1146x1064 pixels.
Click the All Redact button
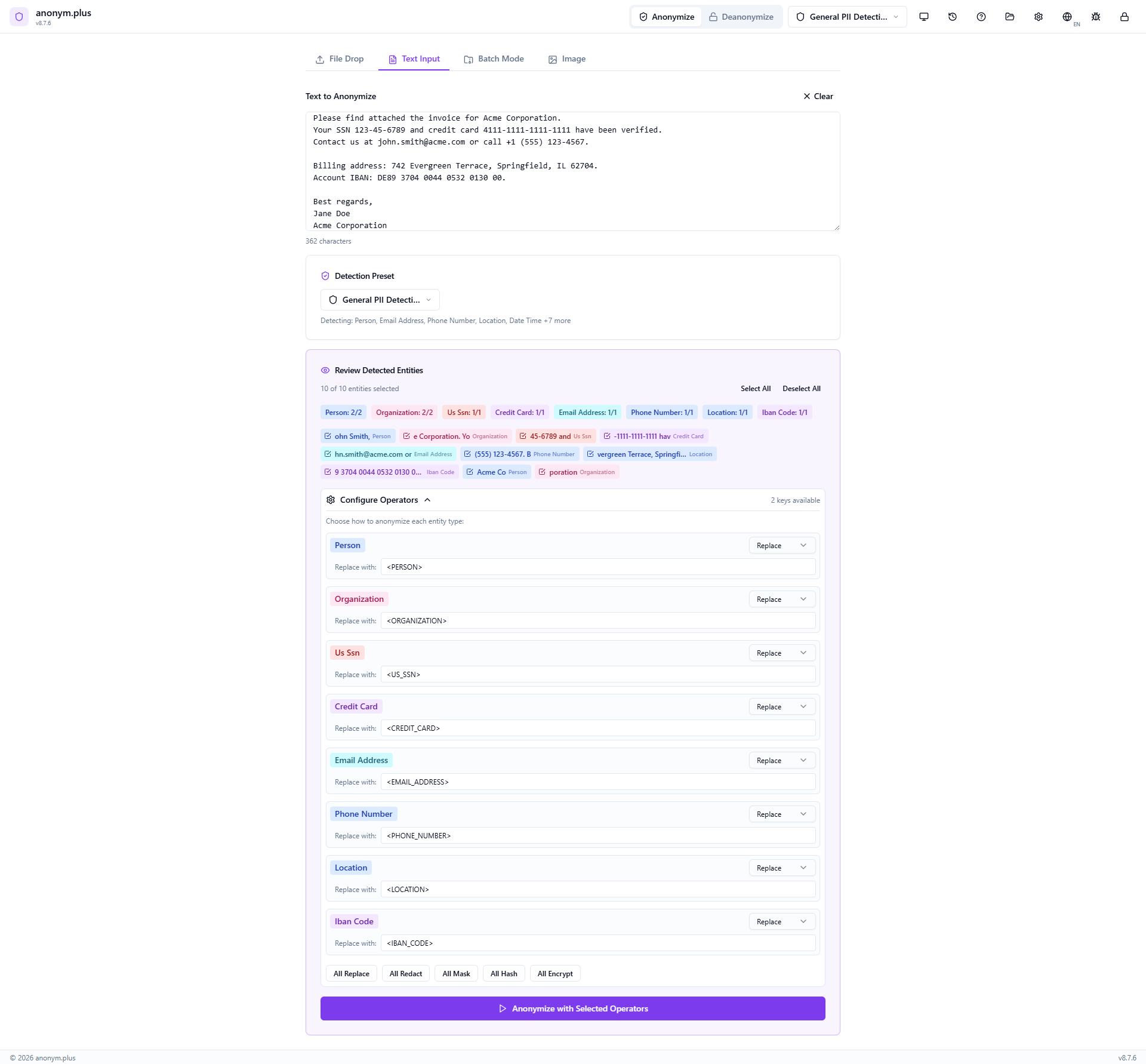[x=405, y=973]
